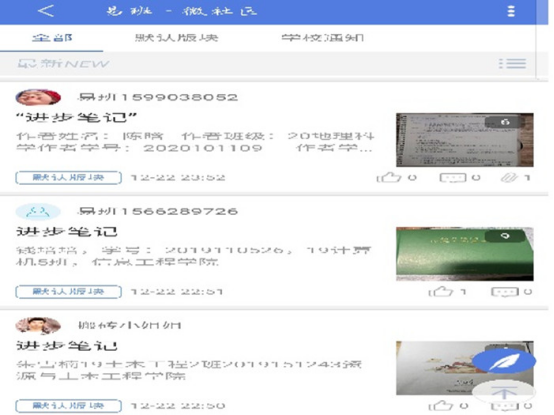The width and height of the screenshot is (554, 415).
Task: Open the first post's photo thumbnail
Action: (x=465, y=140)
